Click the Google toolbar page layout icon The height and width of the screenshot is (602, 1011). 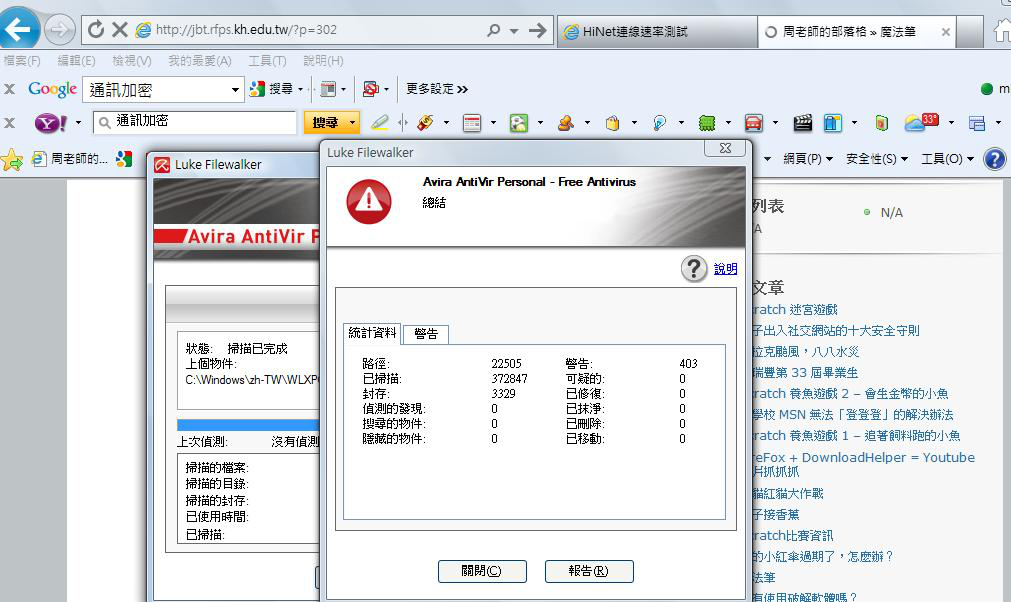[328, 89]
